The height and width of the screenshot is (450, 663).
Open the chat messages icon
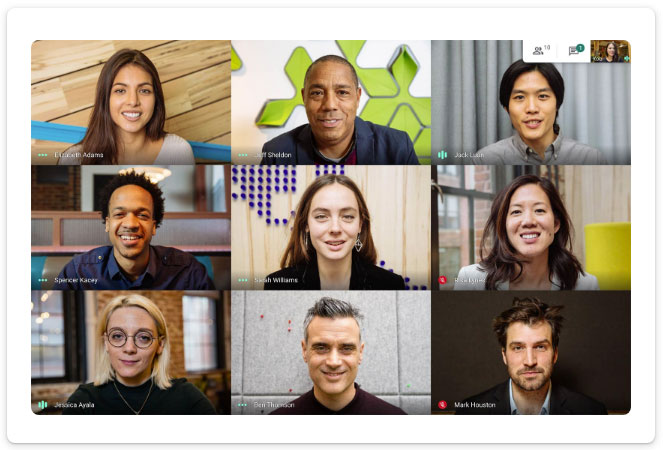click(574, 51)
